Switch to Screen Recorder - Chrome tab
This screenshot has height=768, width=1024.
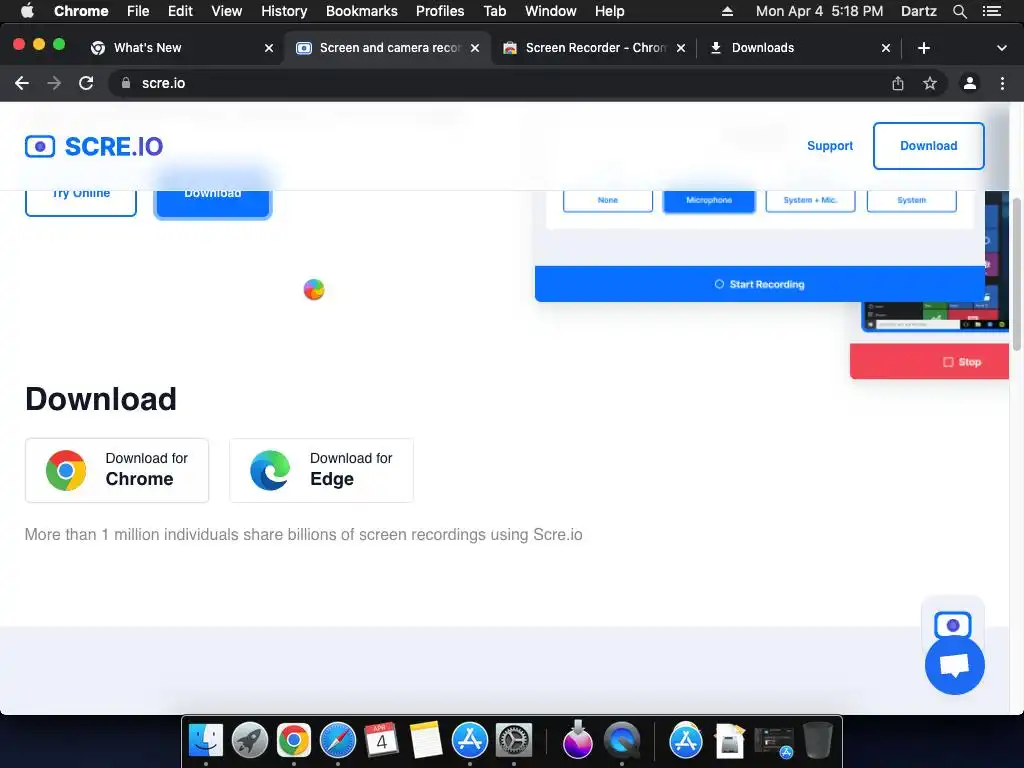click(x=595, y=48)
